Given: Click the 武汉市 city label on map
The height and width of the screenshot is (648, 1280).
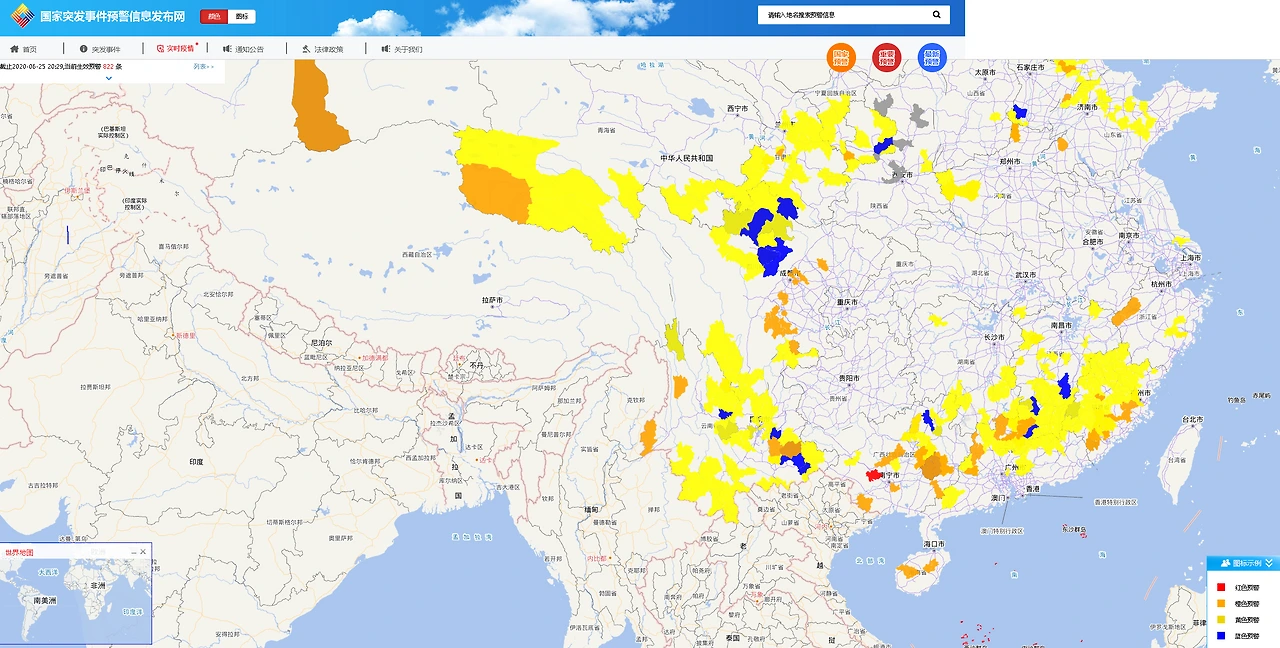Looking at the screenshot, I should click(1024, 275).
